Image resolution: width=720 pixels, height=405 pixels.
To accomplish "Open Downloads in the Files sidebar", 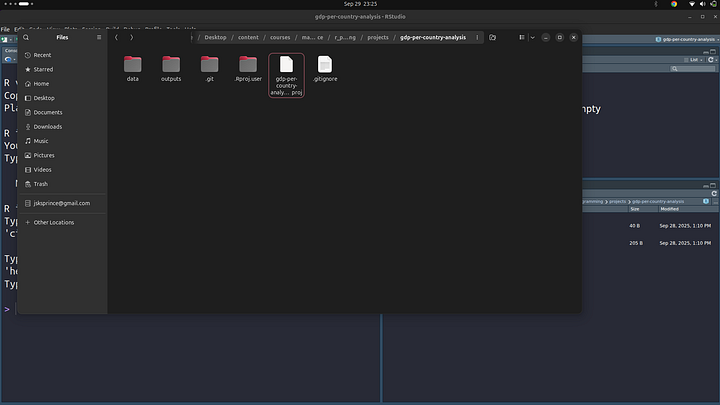I will coord(62,127).
